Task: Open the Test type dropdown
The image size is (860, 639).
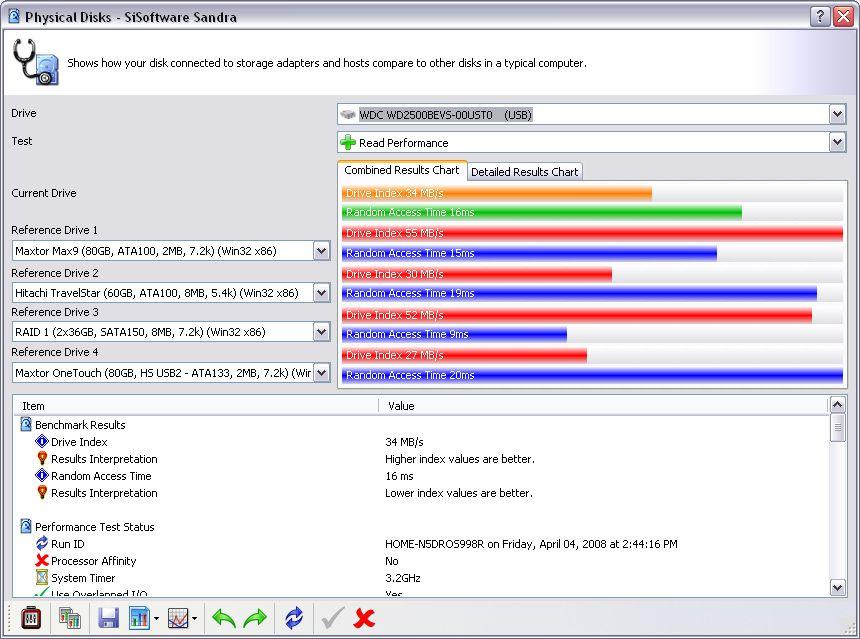Action: tap(837, 143)
